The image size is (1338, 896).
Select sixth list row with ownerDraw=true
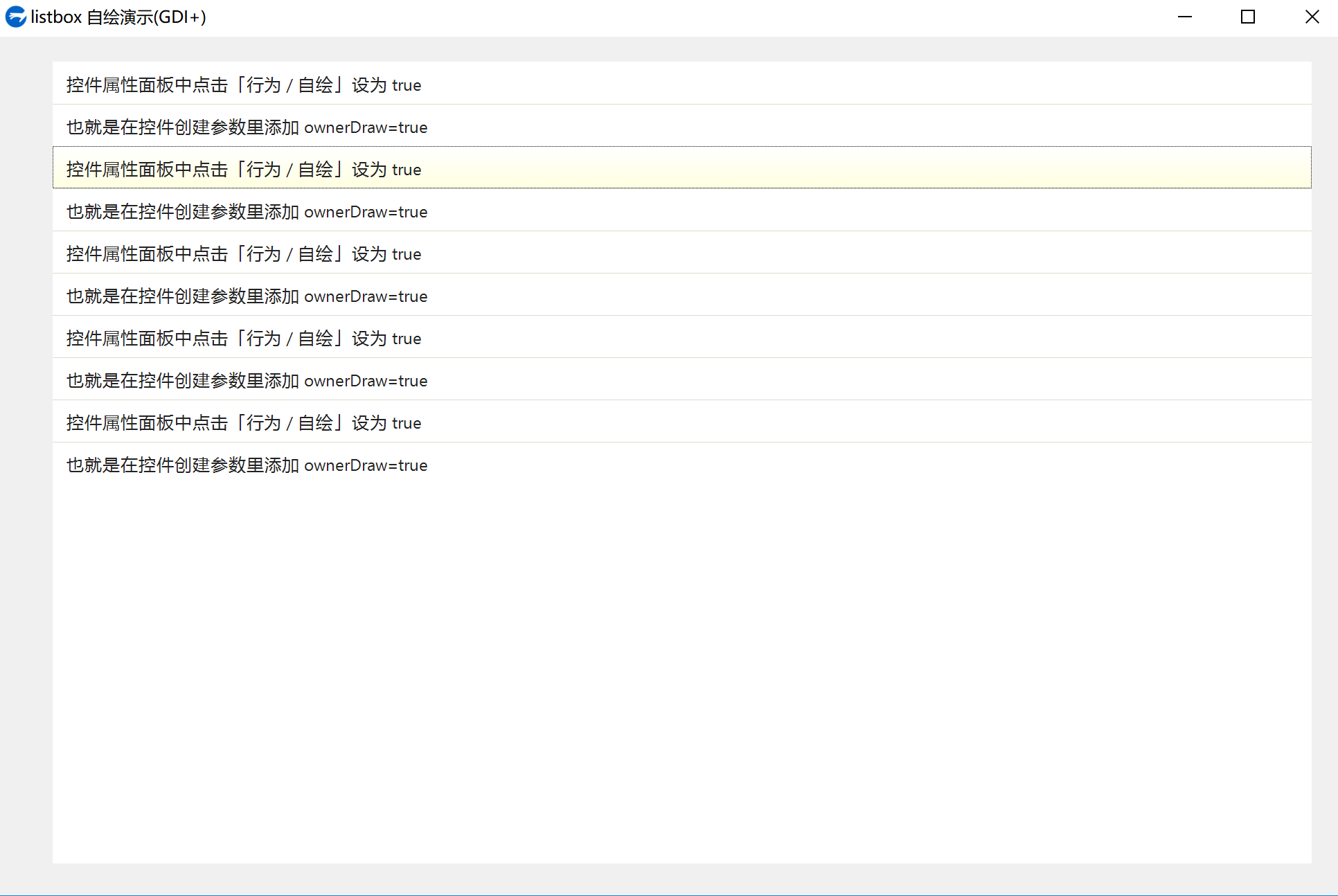click(681, 294)
